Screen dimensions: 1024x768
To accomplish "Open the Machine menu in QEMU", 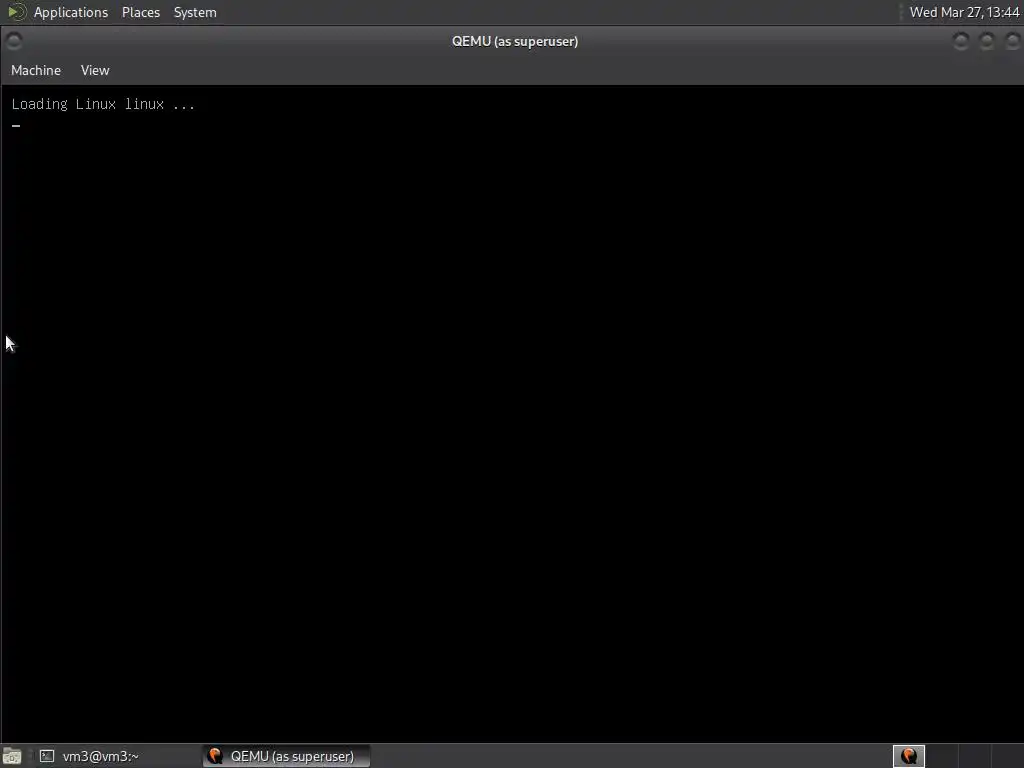I will (x=36, y=70).
